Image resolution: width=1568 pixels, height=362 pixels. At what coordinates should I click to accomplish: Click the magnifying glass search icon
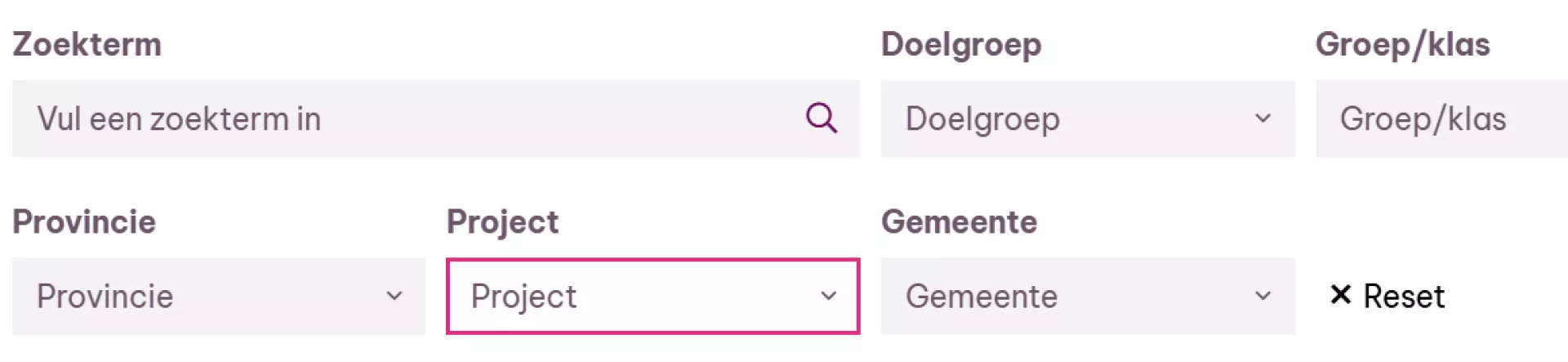click(821, 118)
